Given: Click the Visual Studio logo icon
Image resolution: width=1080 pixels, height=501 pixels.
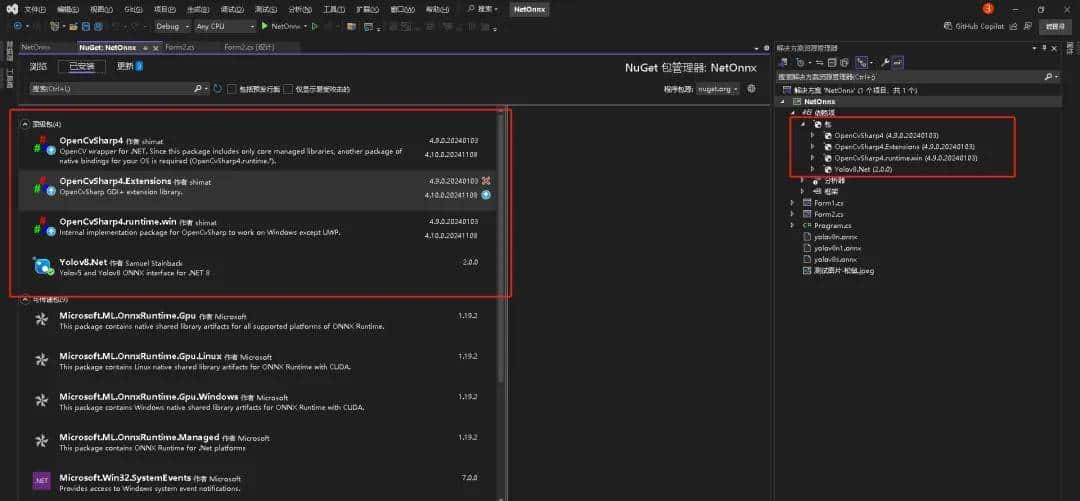Looking at the screenshot, I should (12, 10).
